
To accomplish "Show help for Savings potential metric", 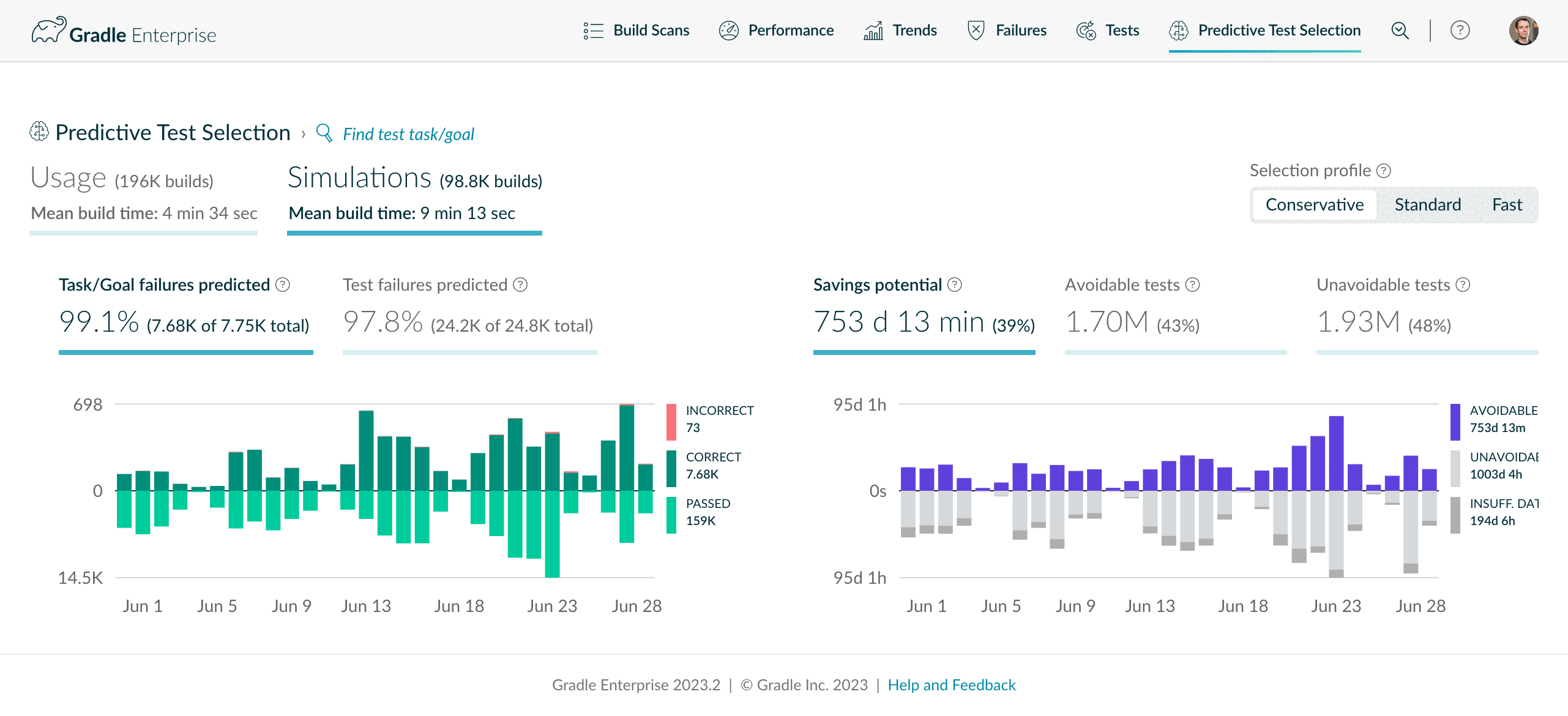I will (x=955, y=285).
